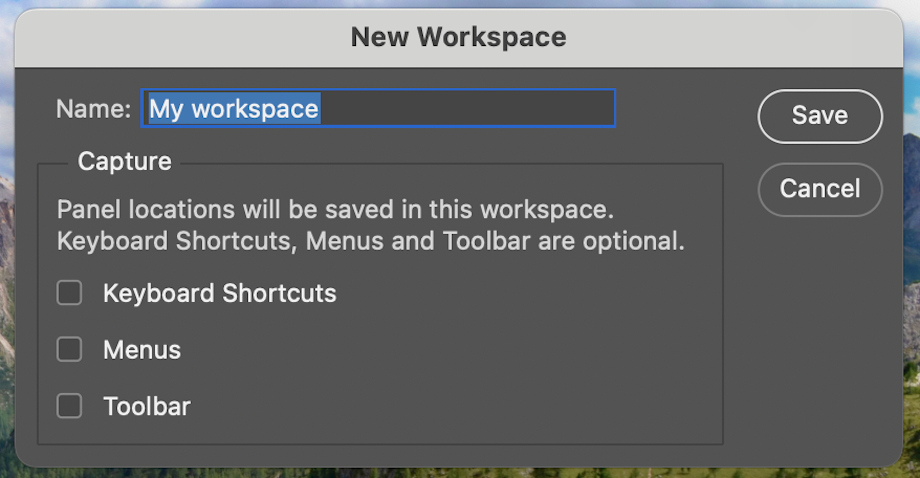Enable the Keyboard Shortcuts checkbox

(x=69, y=293)
